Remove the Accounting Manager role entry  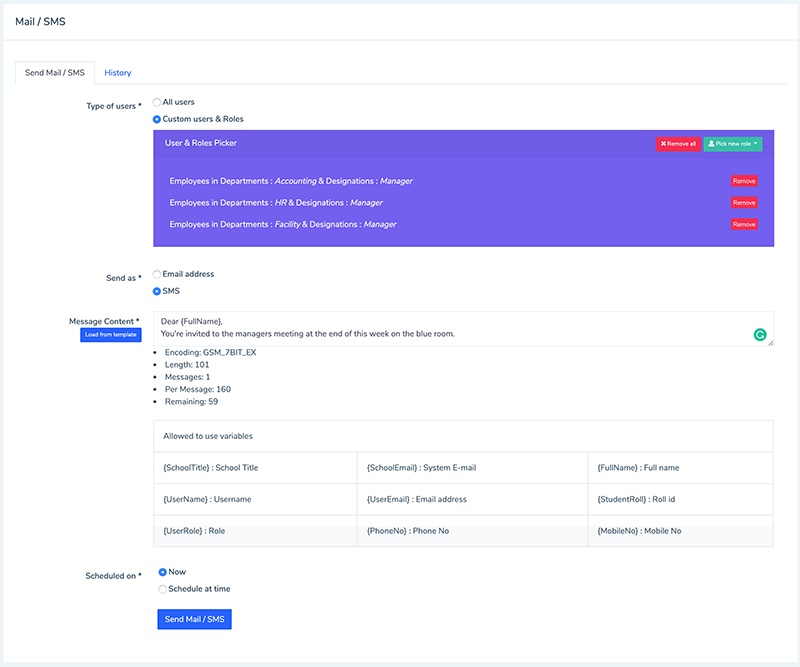pyautogui.click(x=743, y=181)
